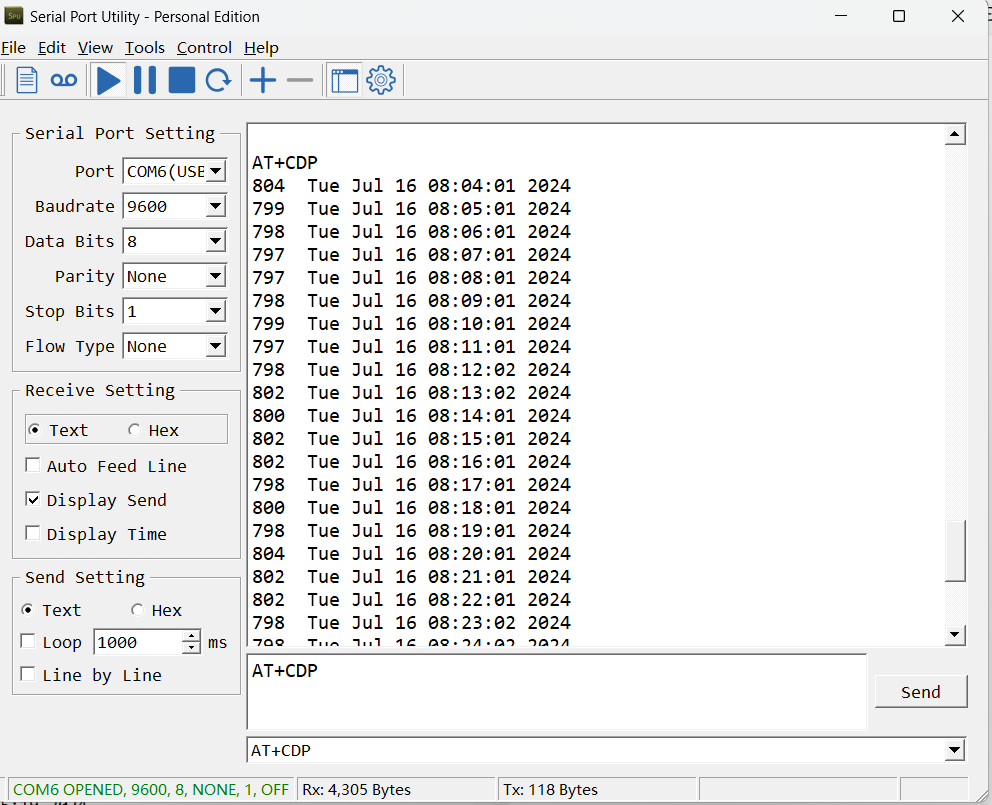Minimize the Serial Port Utility window
The height and width of the screenshot is (805, 992).
[841, 16]
